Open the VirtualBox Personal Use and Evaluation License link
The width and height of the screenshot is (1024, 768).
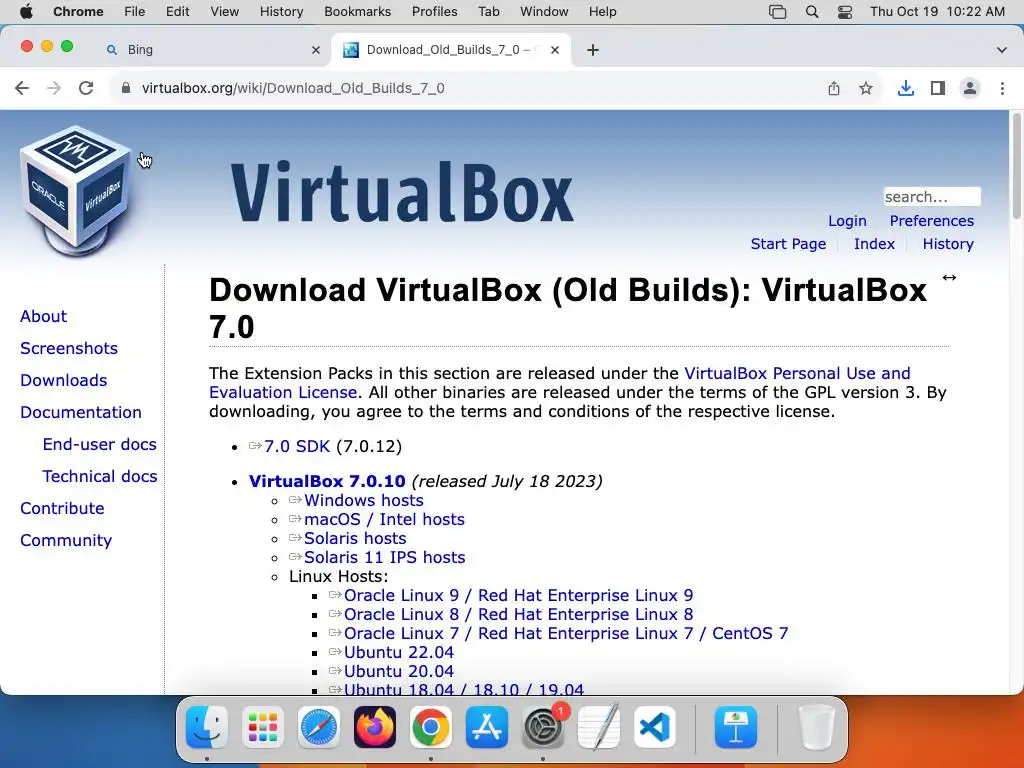pos(797,374)
